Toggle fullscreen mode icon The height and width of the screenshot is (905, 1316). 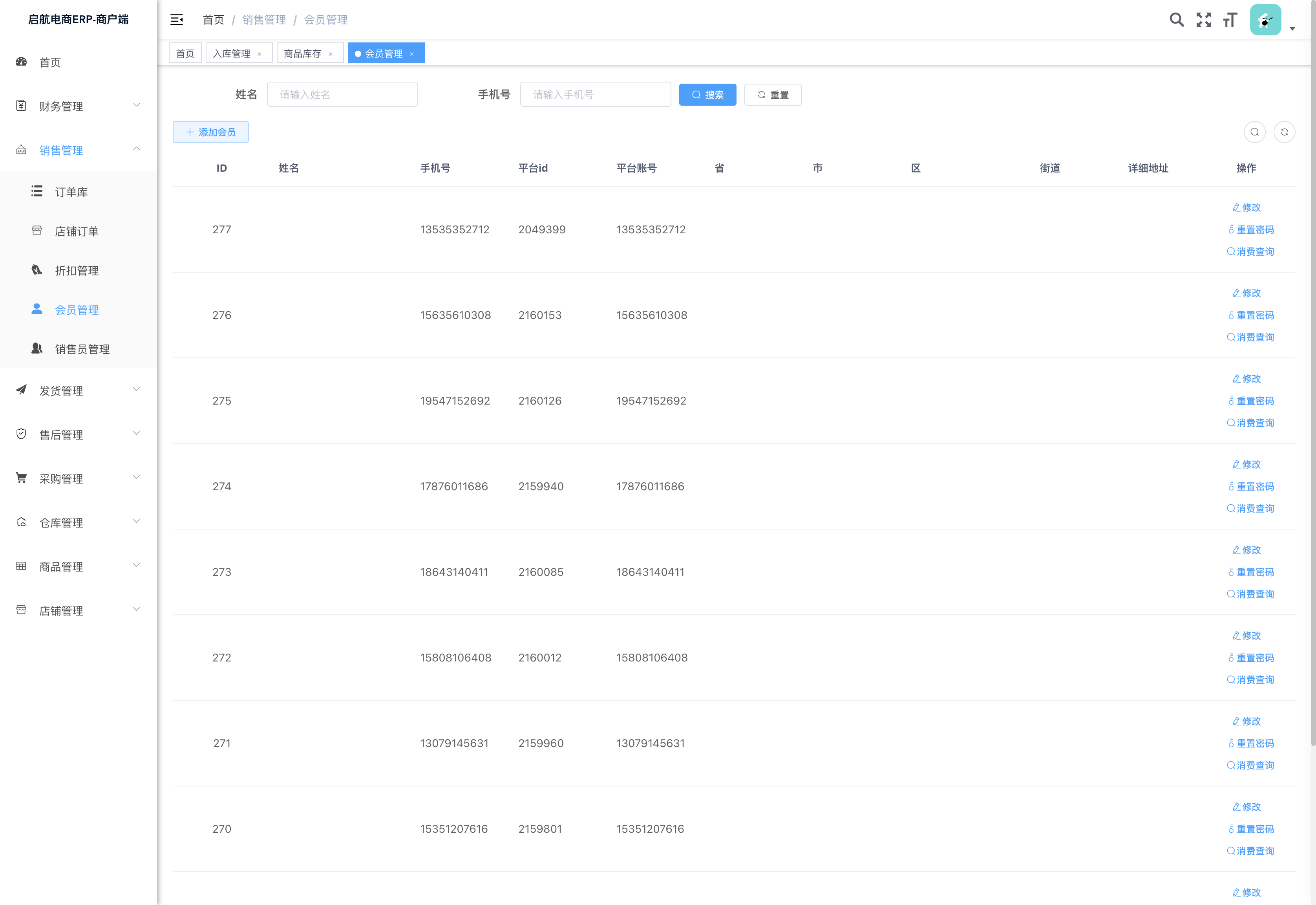[x=1203, y=20]
